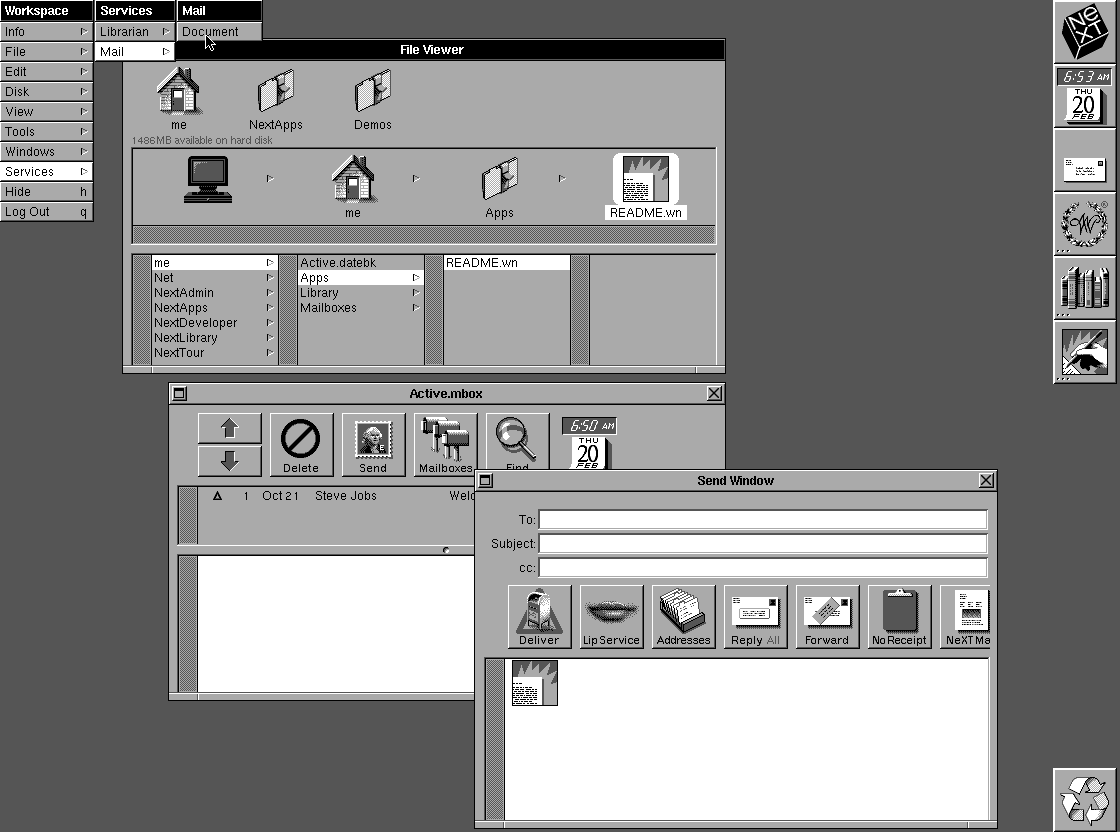Miniaturize the Active.mbox window

click(x=179, y=394)
